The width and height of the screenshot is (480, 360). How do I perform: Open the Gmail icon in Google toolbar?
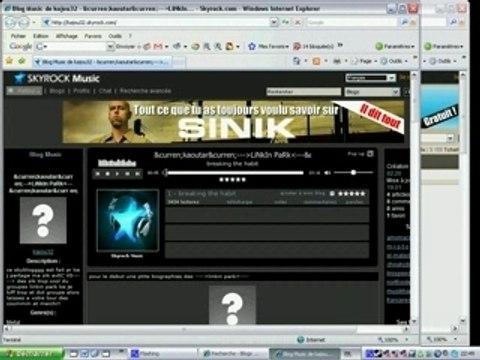click(x=158, y=46)
